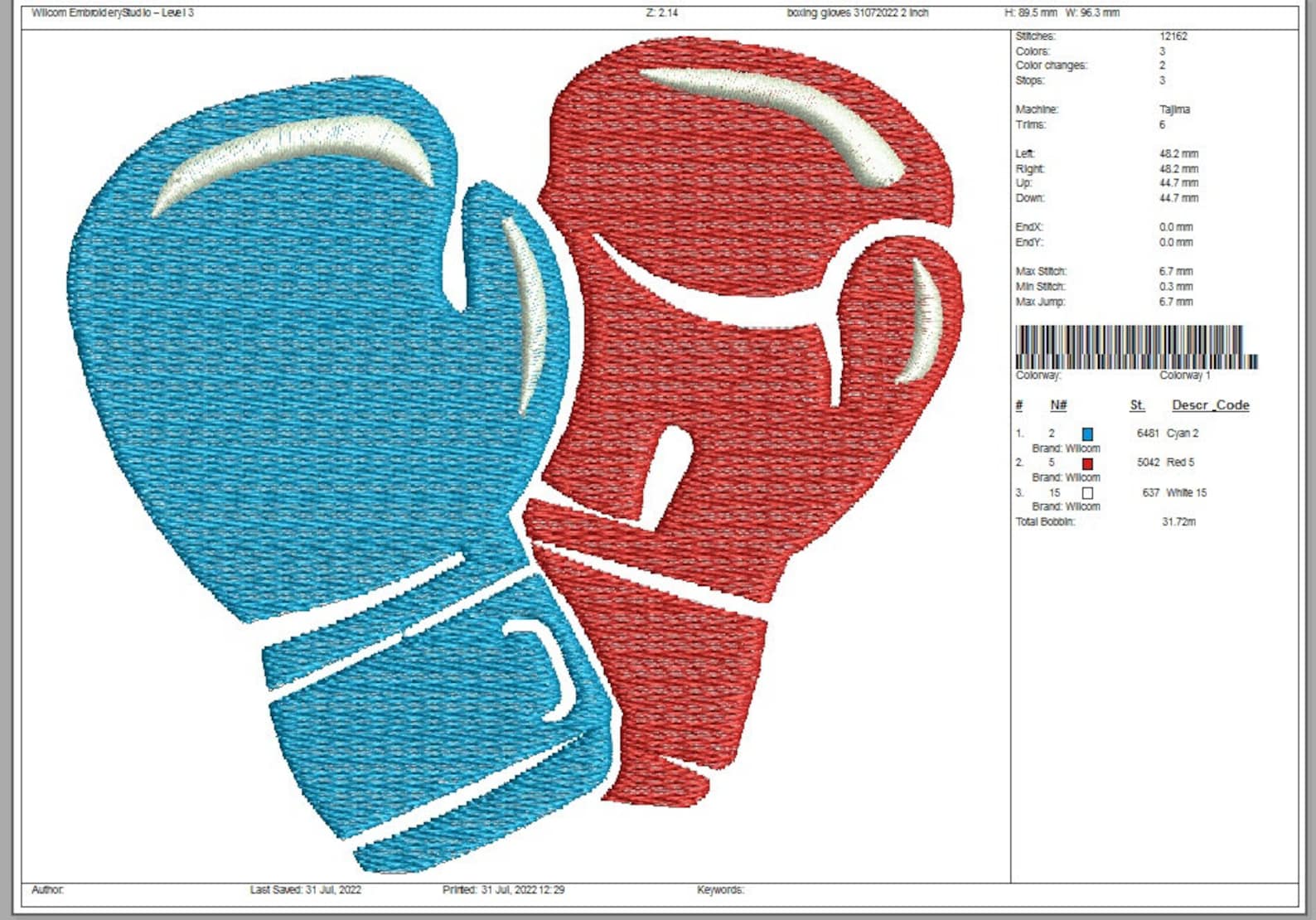Click 'Last Saved: 31 Jul, 2022' in footer

[x=306, y=890]
